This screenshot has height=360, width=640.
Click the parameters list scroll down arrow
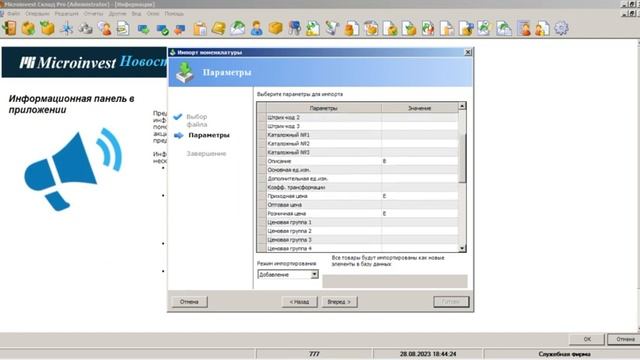462,248
